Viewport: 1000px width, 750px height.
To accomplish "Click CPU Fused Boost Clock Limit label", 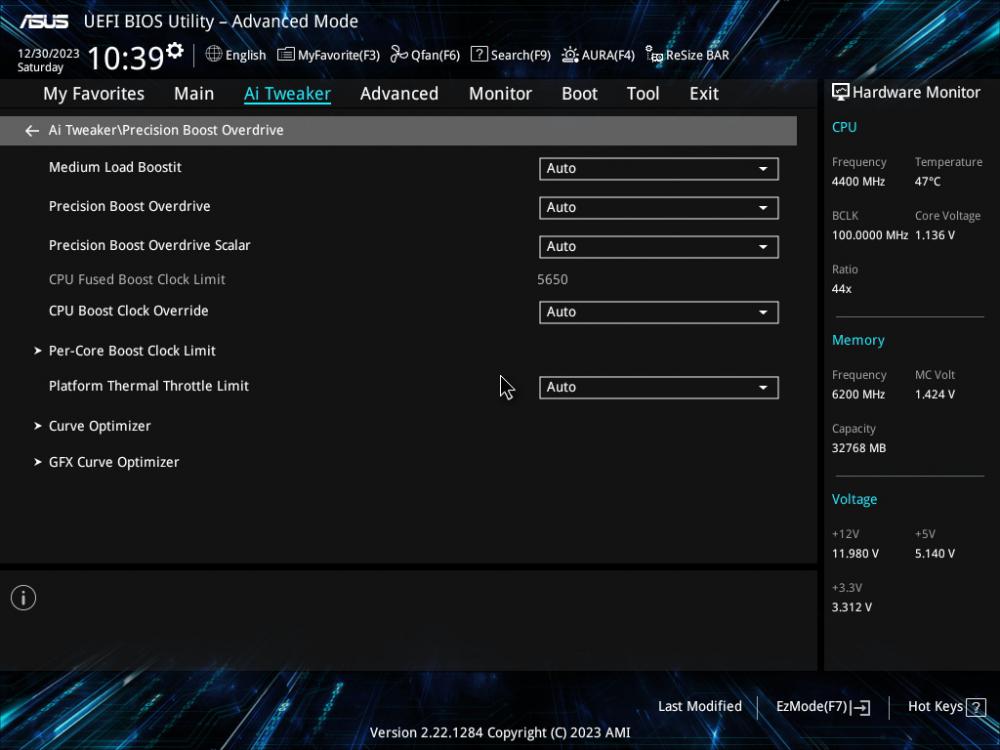I will [x=137, y=279].
